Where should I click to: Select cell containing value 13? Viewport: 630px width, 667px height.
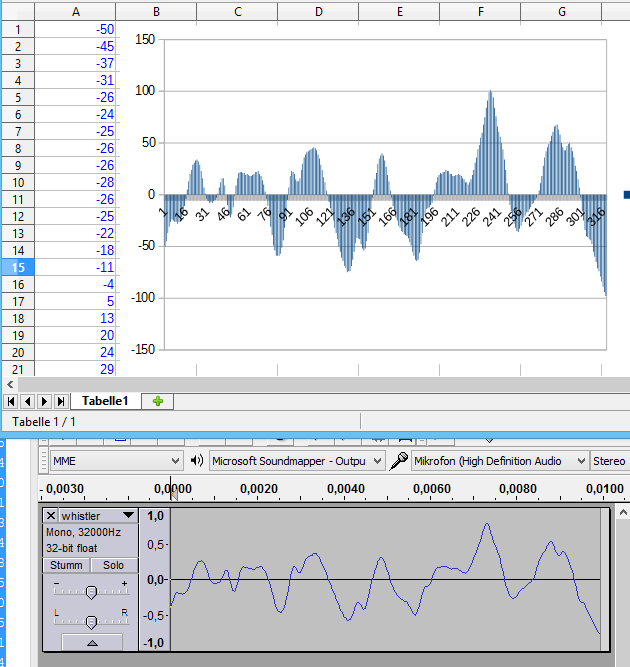[x=75, y=319]
